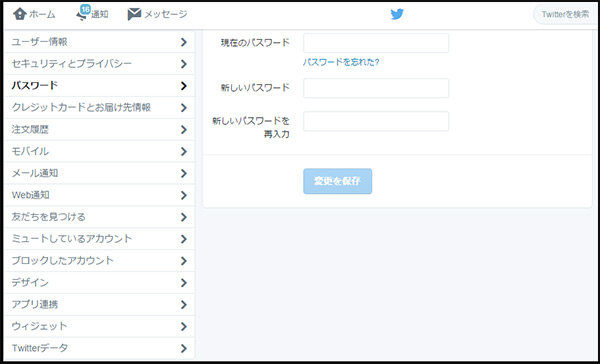
Task: Open 通知 label in top navigation
Action: (100, 15)
